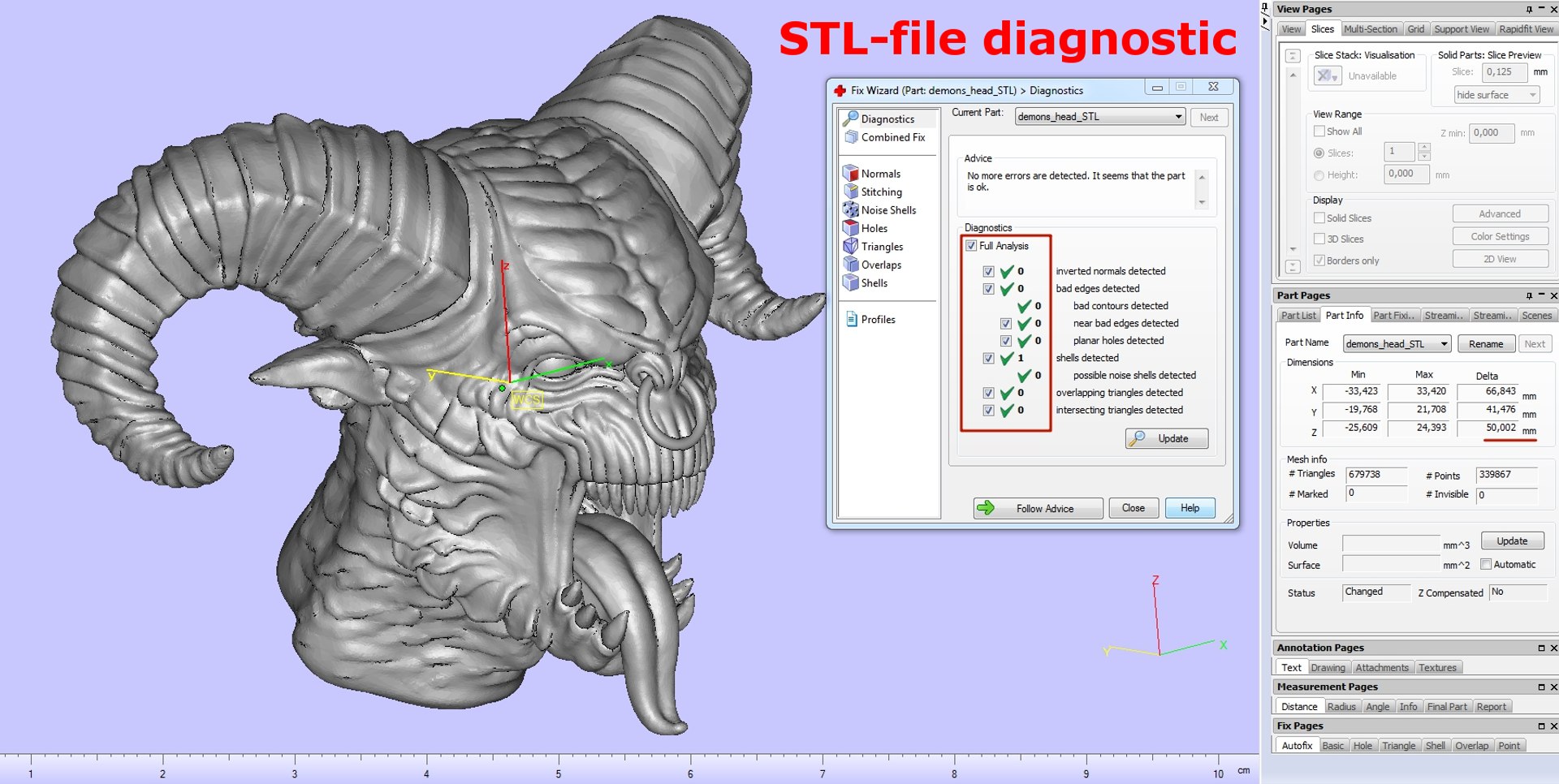1559x784 pixels.
Task: Jump to bottom of the Slices page
Action: (1293, 266)
